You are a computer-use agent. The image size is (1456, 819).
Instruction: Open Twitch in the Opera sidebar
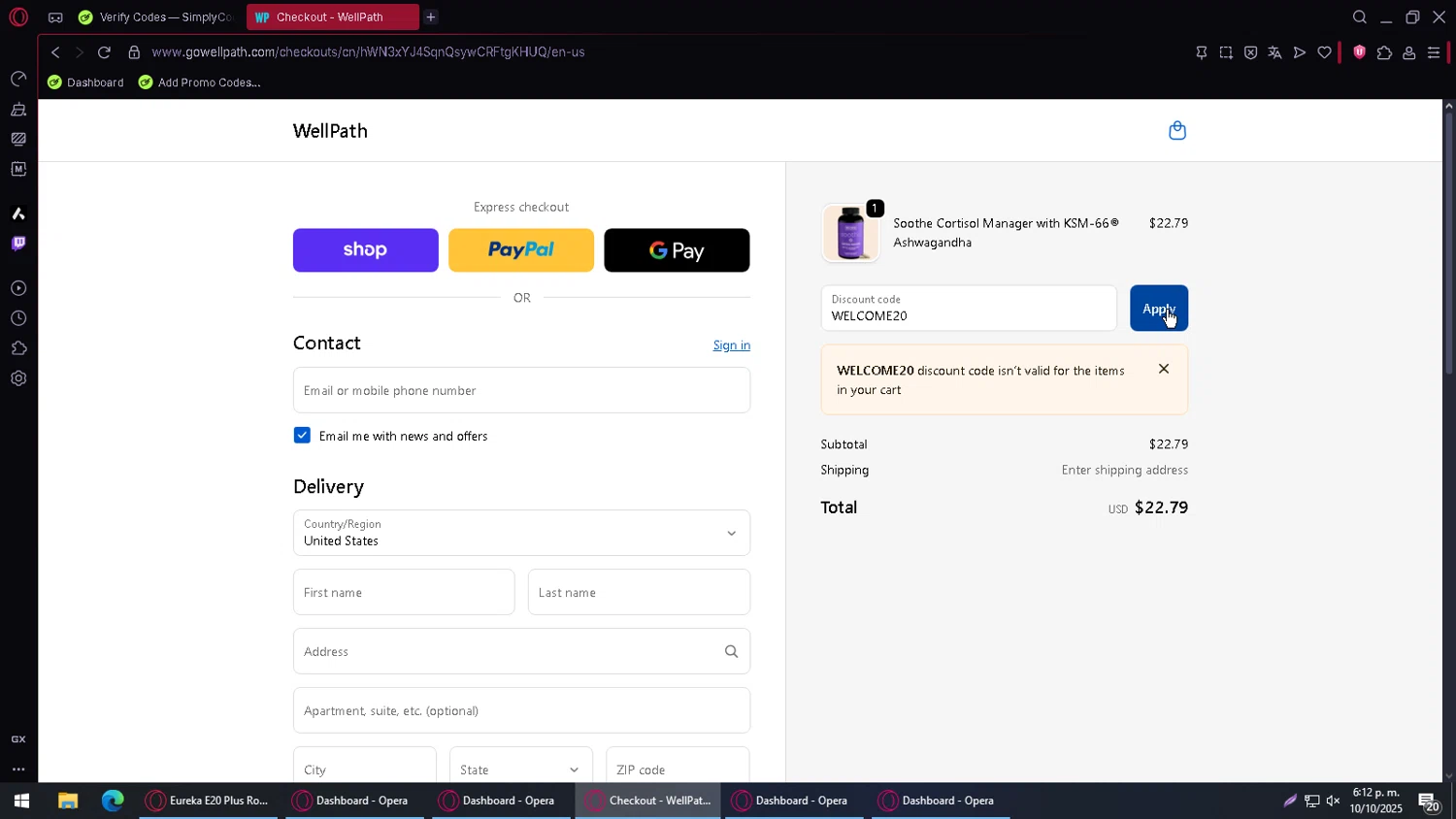pos(18,244)
